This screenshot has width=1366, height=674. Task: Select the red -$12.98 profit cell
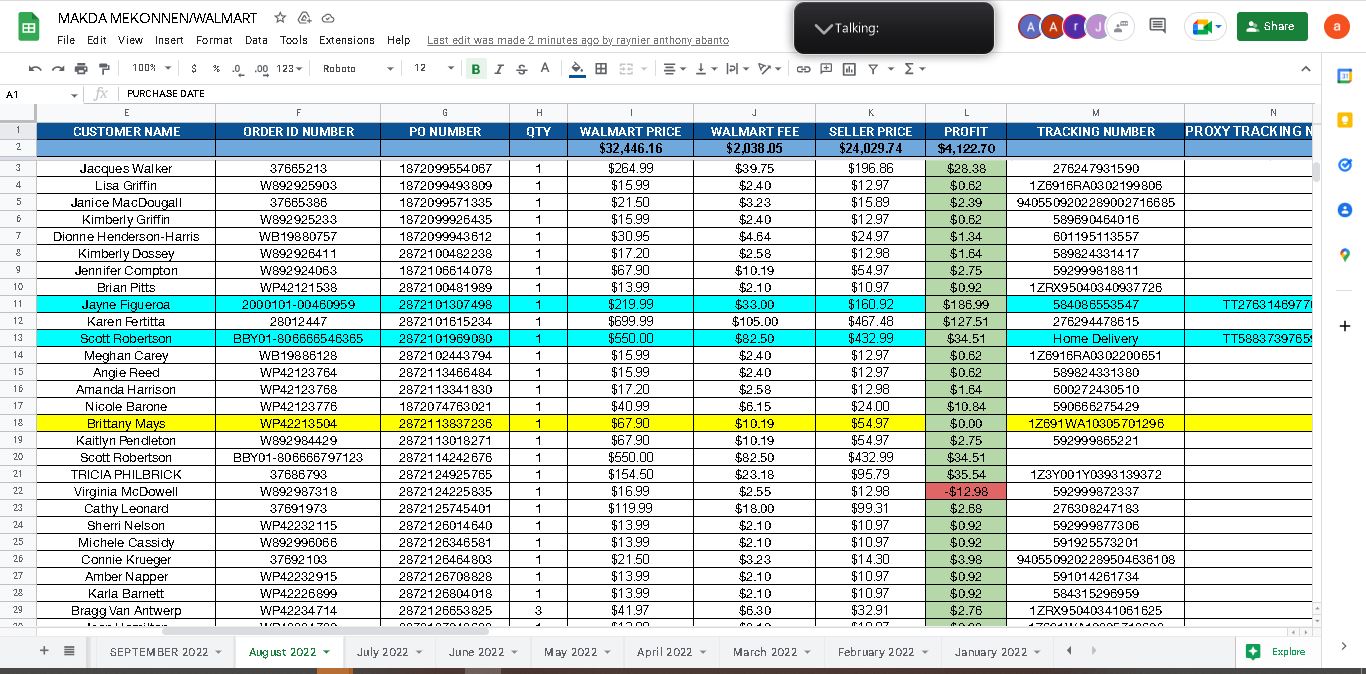(966, 491)
